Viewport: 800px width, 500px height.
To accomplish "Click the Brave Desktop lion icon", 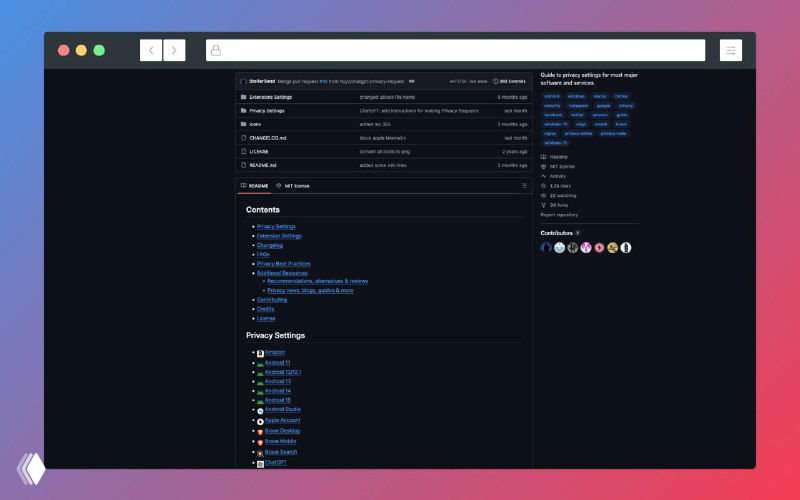I will [260, 431].
